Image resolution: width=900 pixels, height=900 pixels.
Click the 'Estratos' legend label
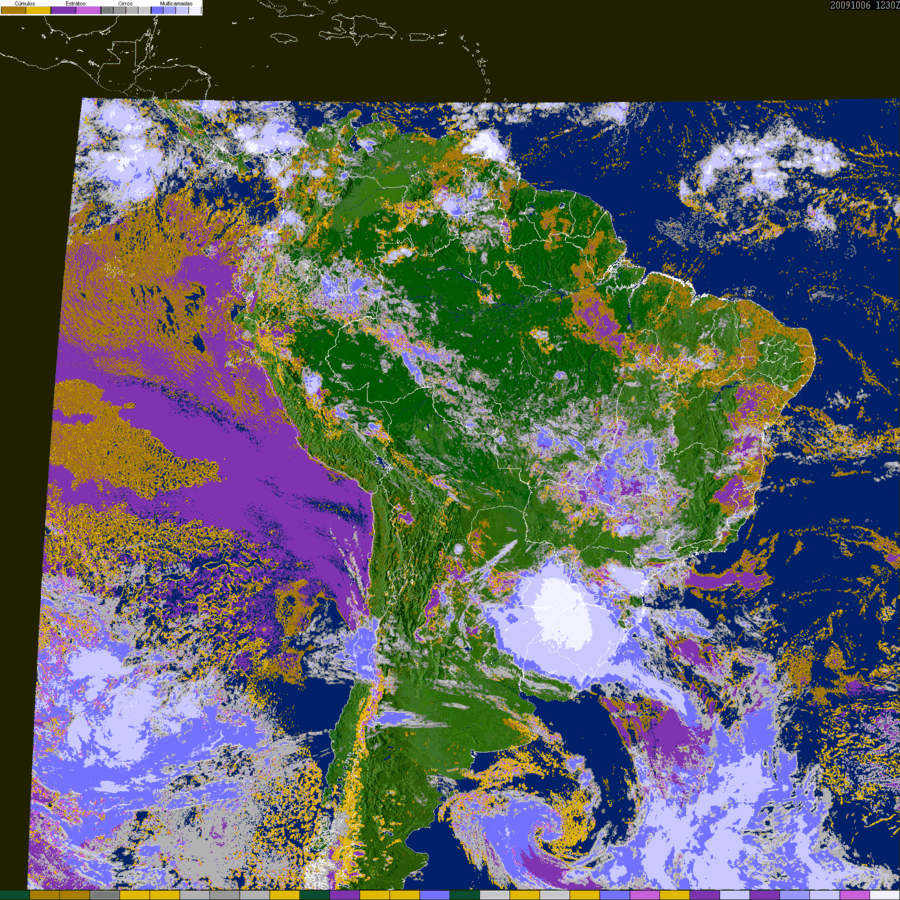[76, 3]
